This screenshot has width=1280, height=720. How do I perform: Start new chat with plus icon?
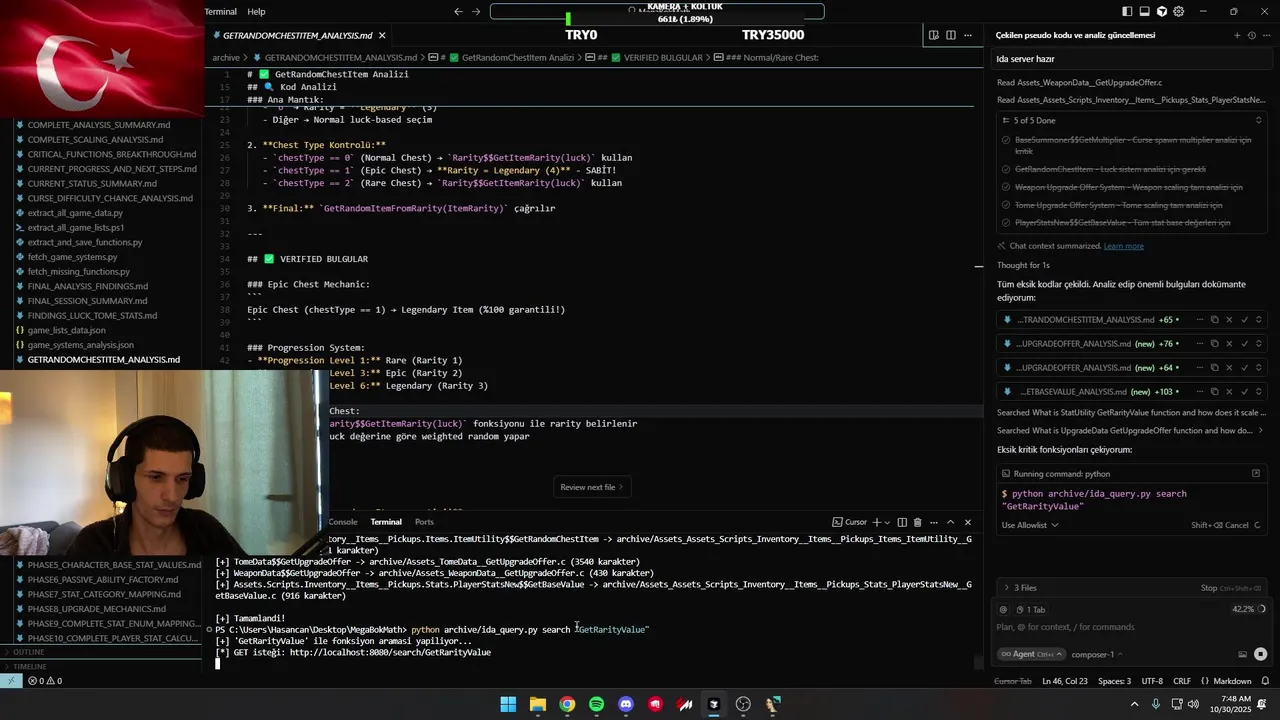(x=1237, y=35)
